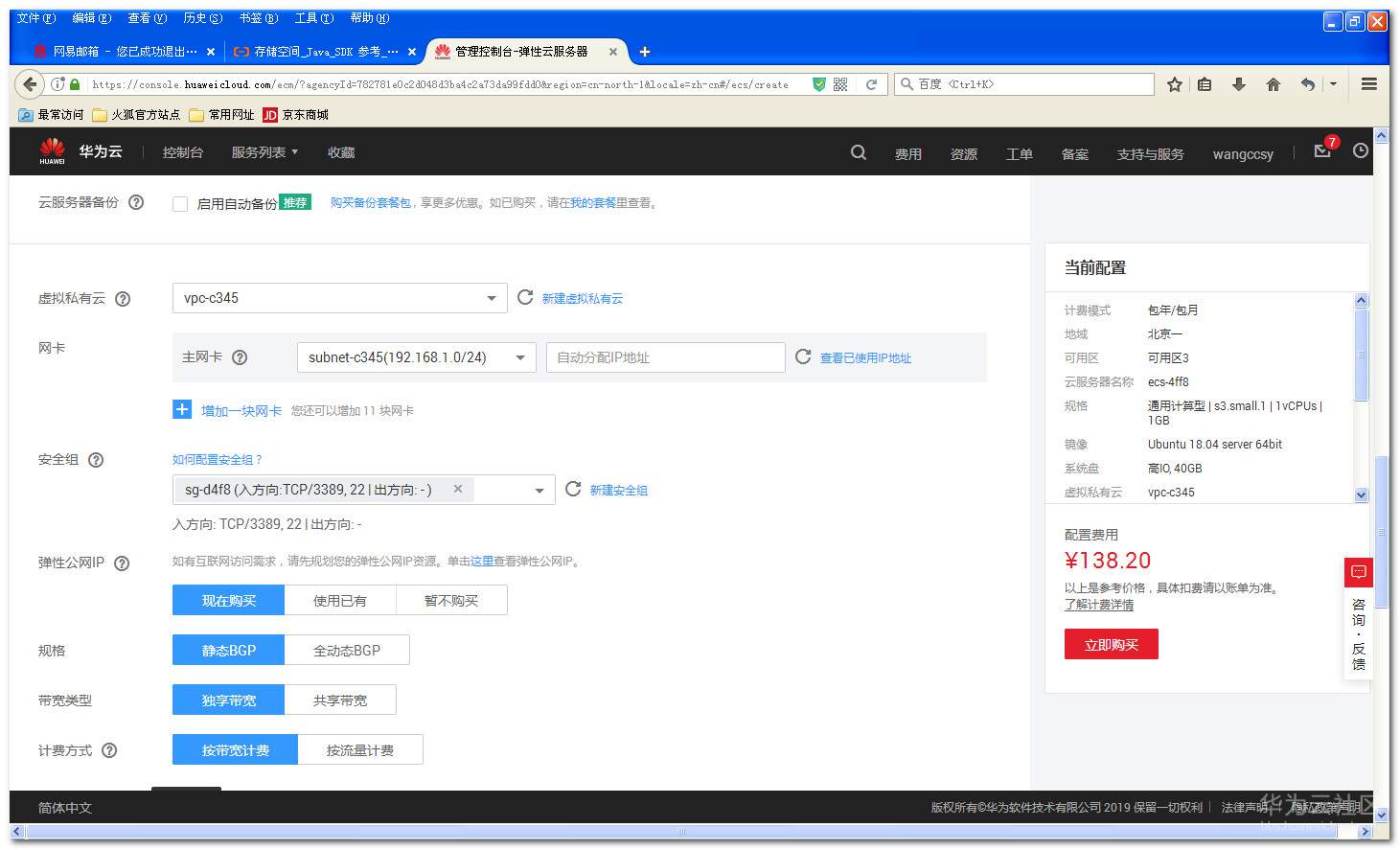Click the 百度 search box
This screenshot has width=1400, height=850.
[x=1024, y=84]
